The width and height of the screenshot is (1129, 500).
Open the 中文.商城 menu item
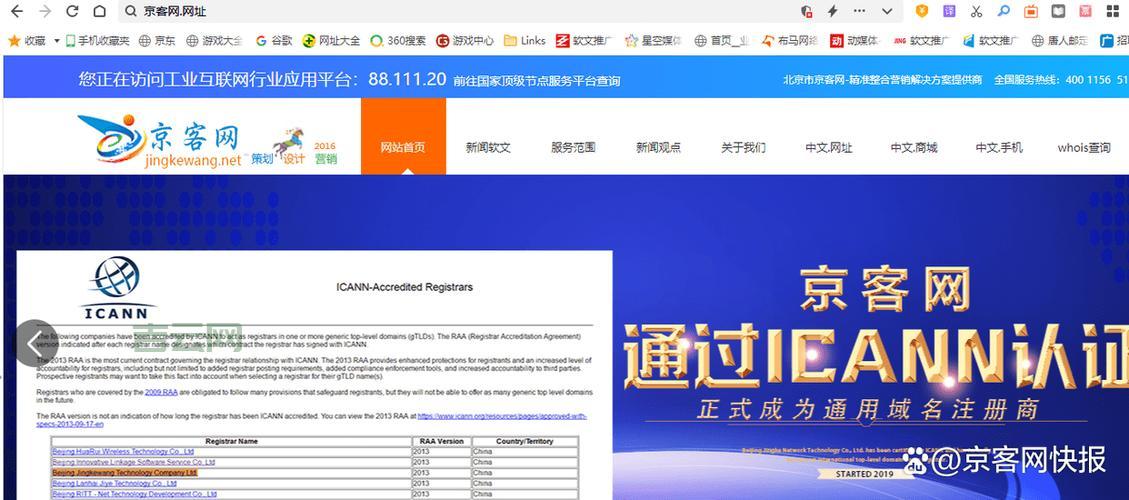coord(914,148)
